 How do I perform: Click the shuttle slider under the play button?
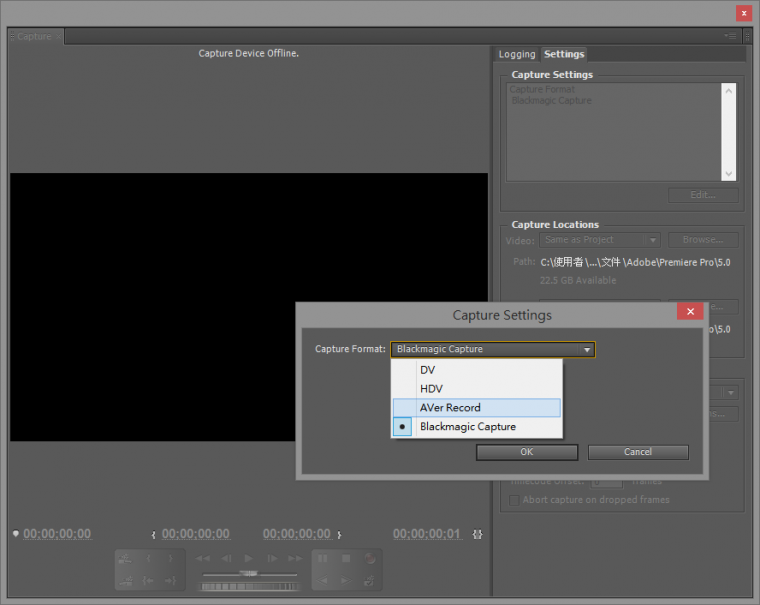248,573
